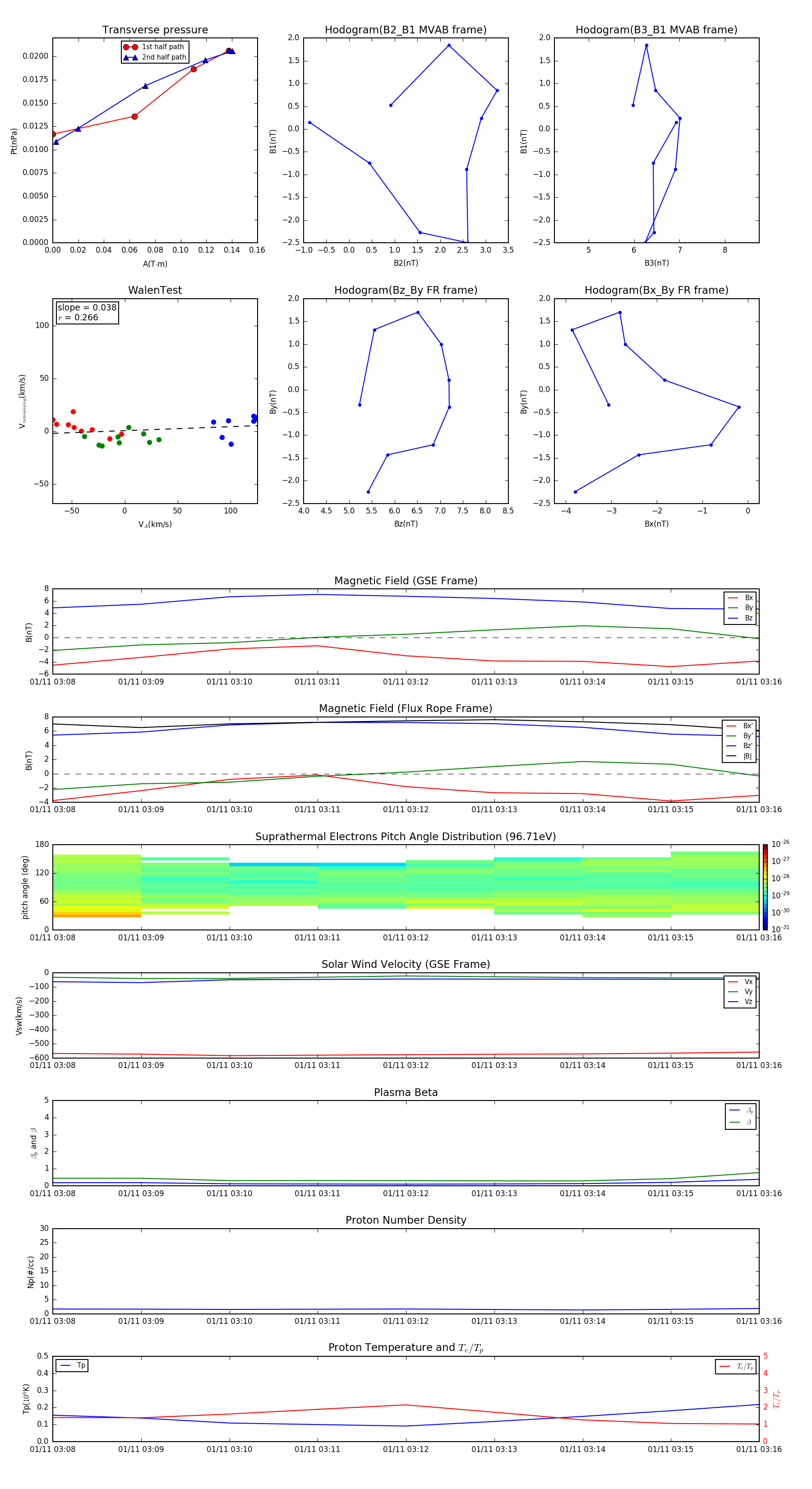812x1489 pixels.
Task: Click the 'pitch angle (deg)' axis label
Action: tap(25, 887)
